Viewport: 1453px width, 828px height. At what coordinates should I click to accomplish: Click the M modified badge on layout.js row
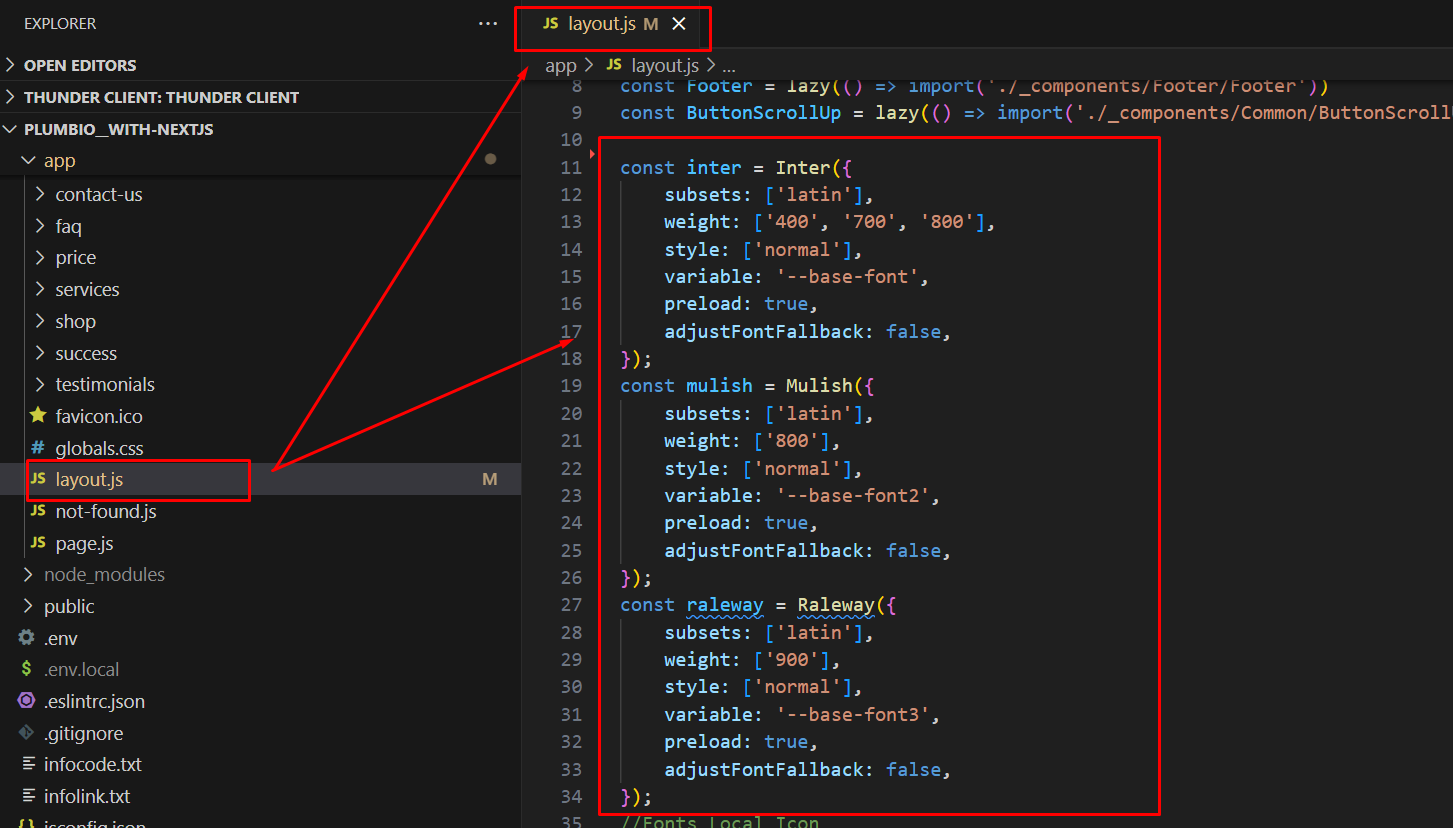[490, 479]
